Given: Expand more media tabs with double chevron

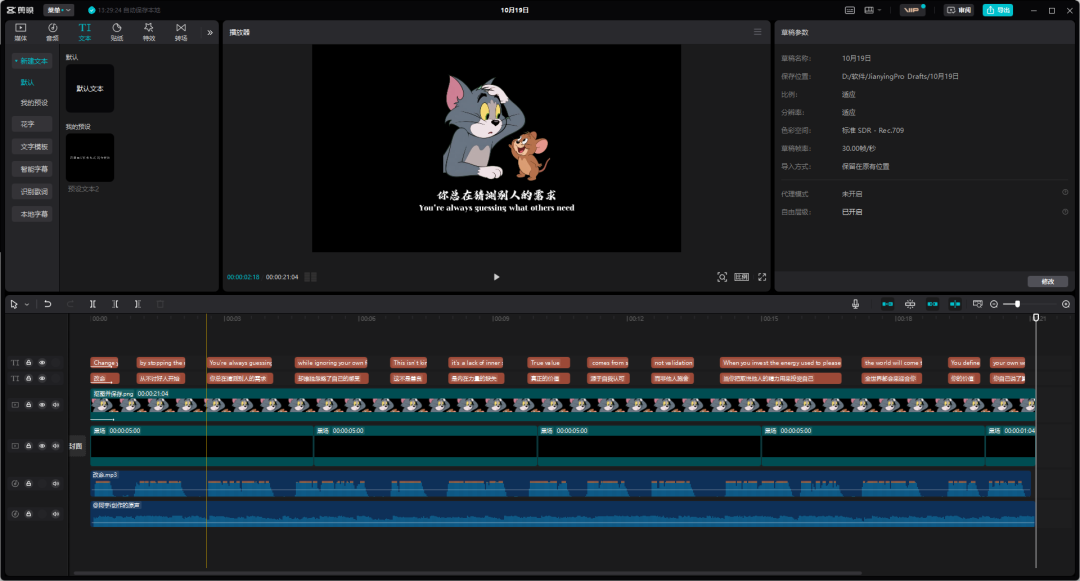Looking at the screenshot, I should (210, 32).
